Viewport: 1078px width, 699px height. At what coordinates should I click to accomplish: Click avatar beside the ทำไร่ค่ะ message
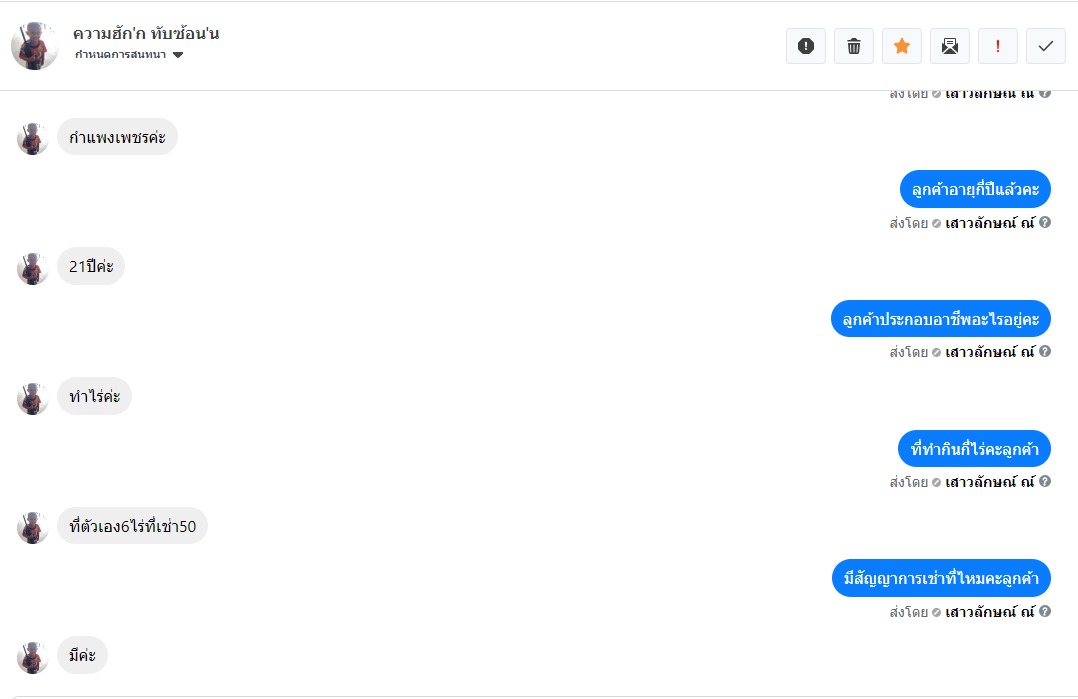pyautogui.click(x=33, y=398)
